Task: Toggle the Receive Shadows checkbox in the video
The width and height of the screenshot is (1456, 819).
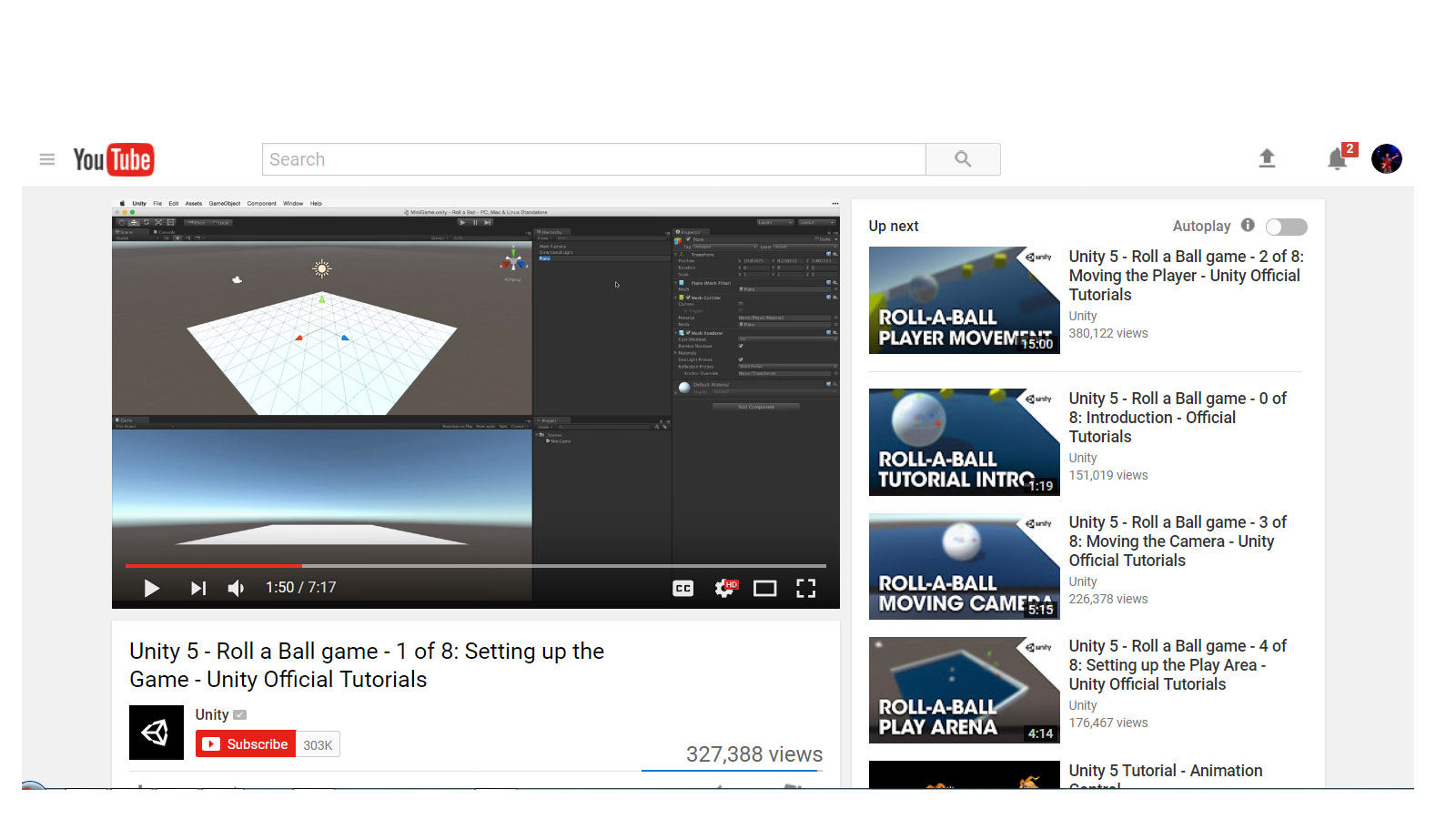Action: tap(741, 346)
